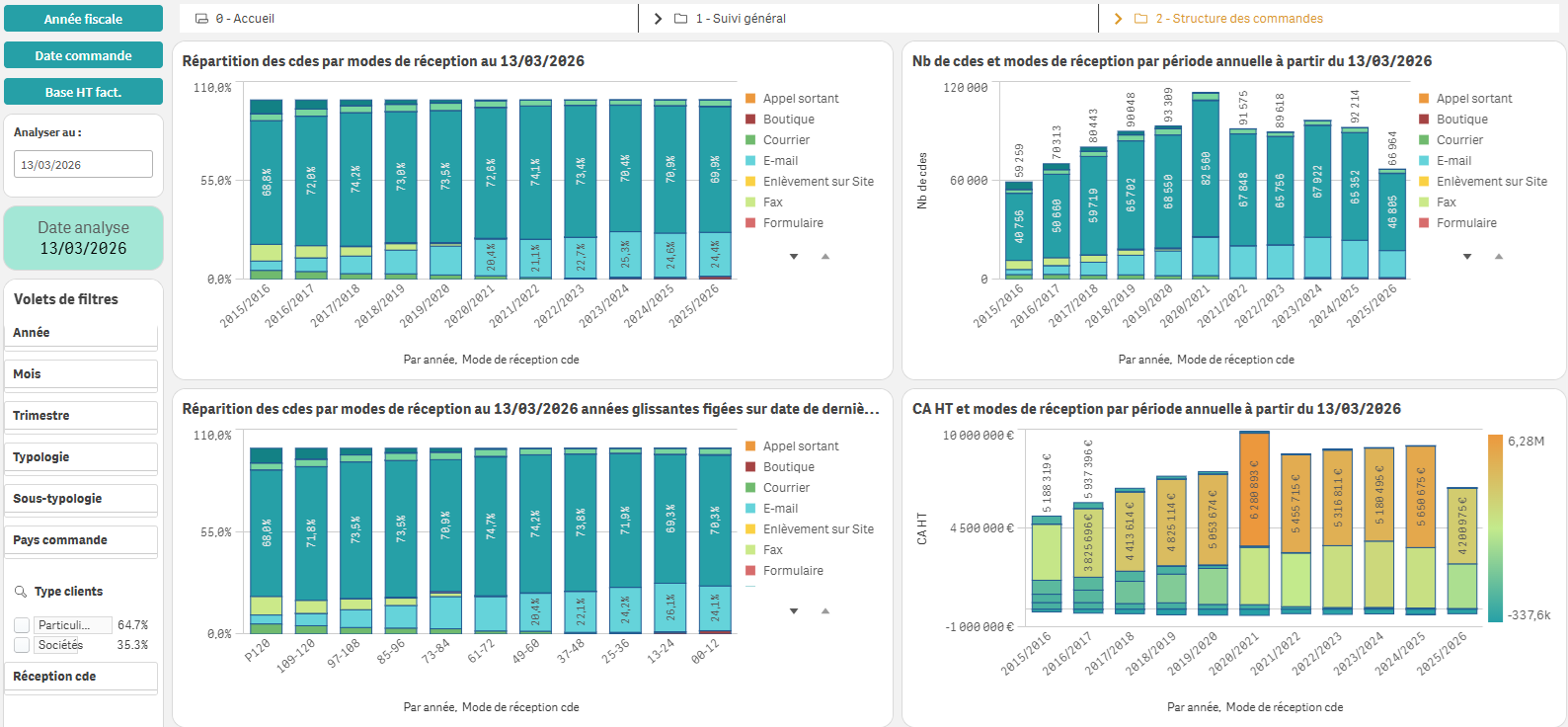Viewport: 1568px width, 727px height.
Task: Open the Sous-typologie filter pane
Action: pyautogui.click(x=83, y=500)
